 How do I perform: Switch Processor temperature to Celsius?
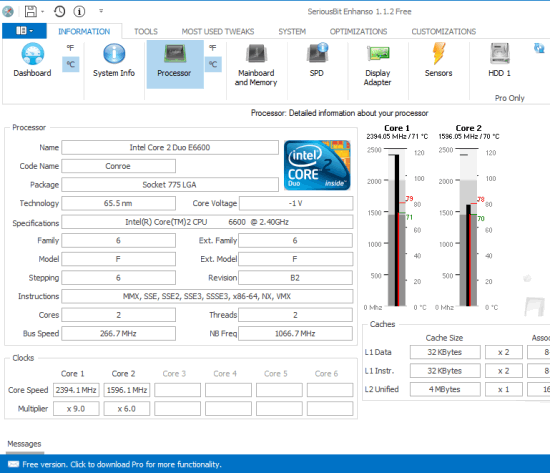213,64
